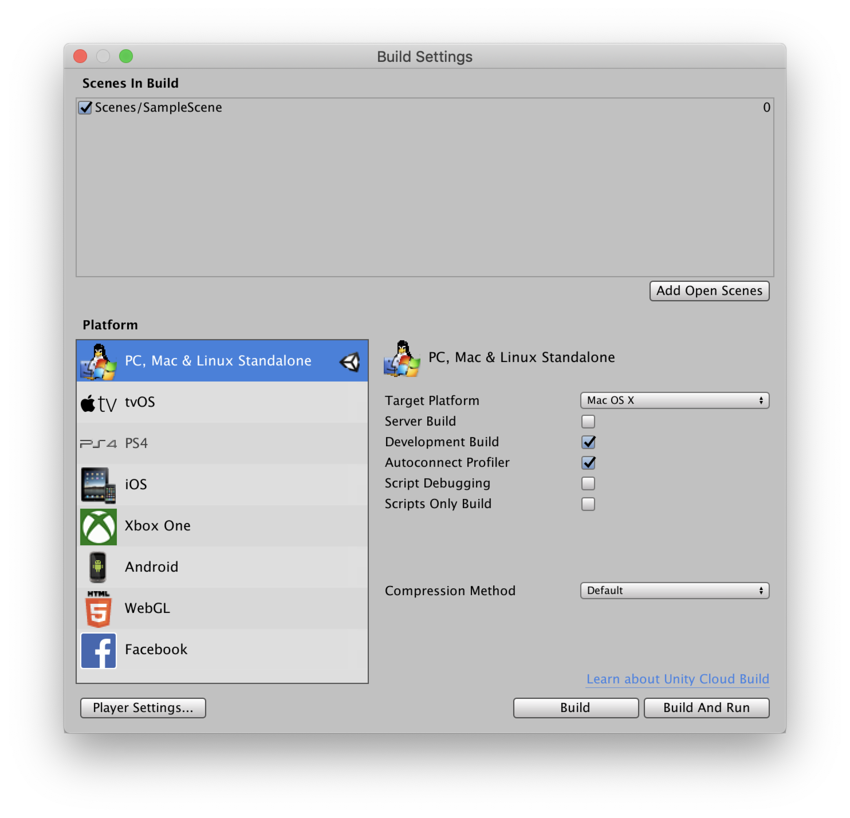Click the standalone platform icon beside the settings title

[401, 357]
